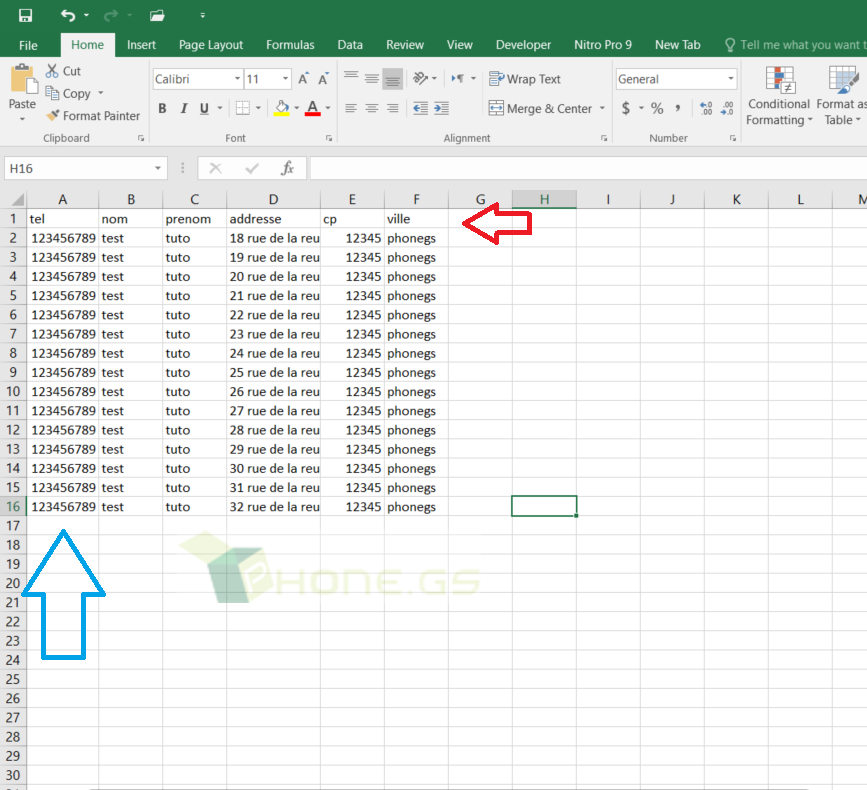Switch to the Formulas ribbon tab
The width and height of the screenshot is (867, 790).
click(x=290, y=45)
